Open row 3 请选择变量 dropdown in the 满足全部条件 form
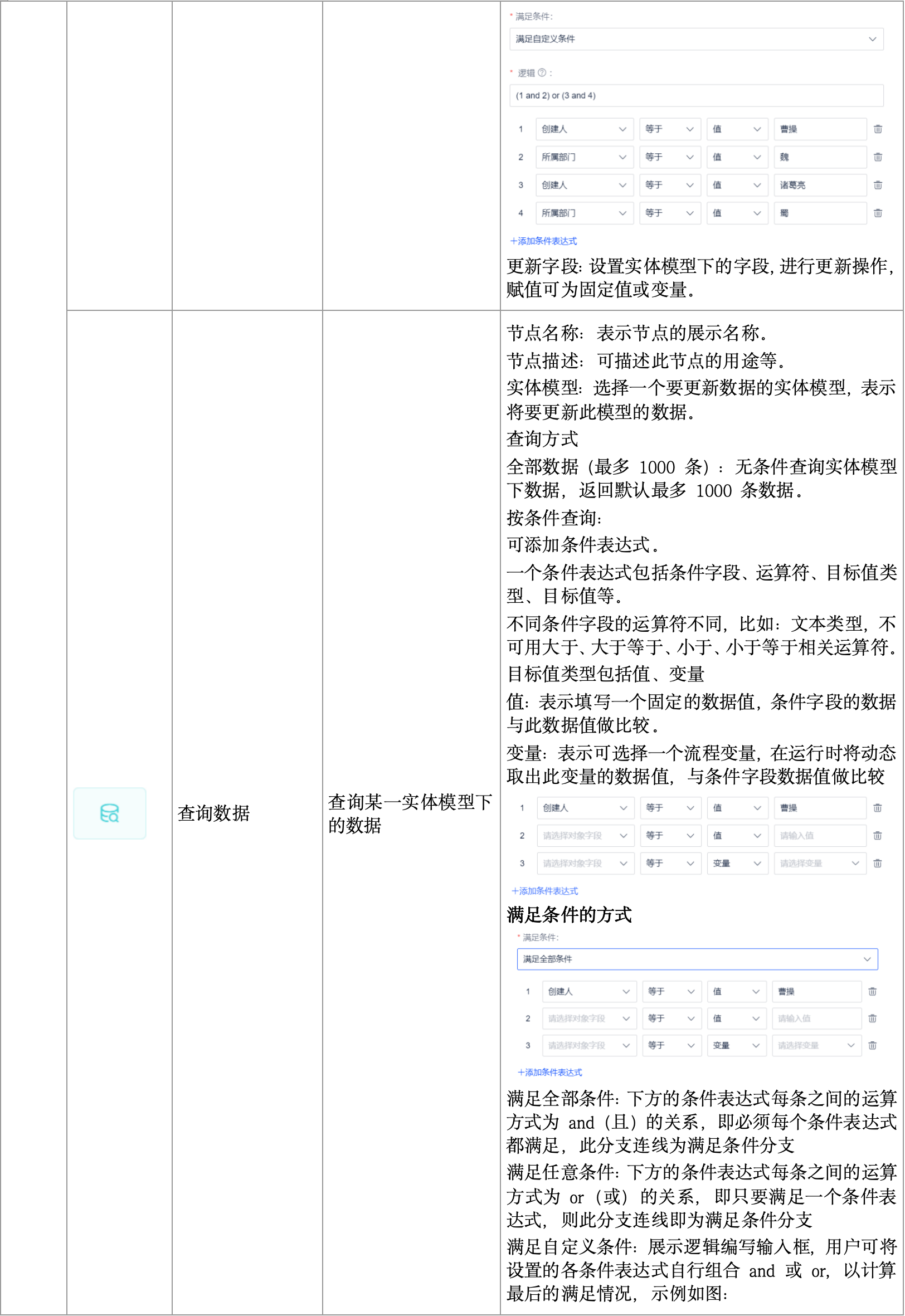Viewport: 905px width, 1316px height. [x=816, y=1045]
